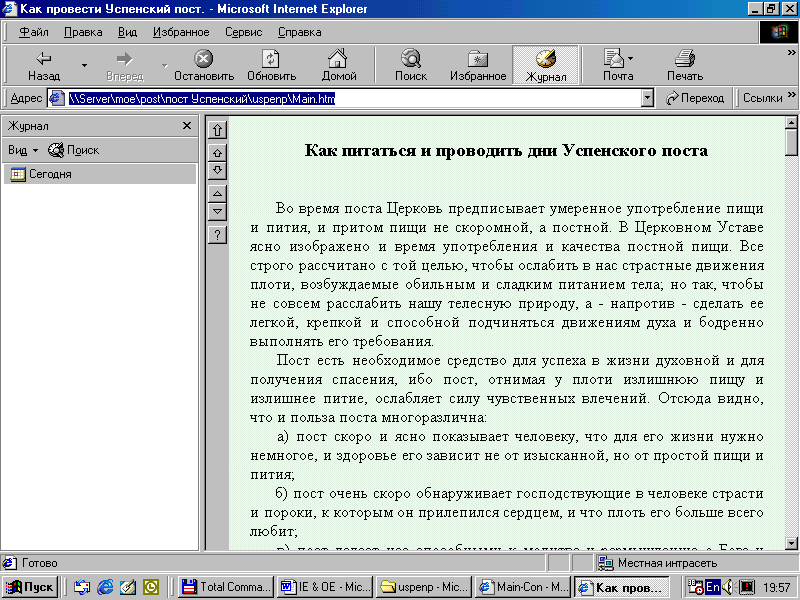Go to the home page Домой
800x600 pixels.
coord(338,65)
